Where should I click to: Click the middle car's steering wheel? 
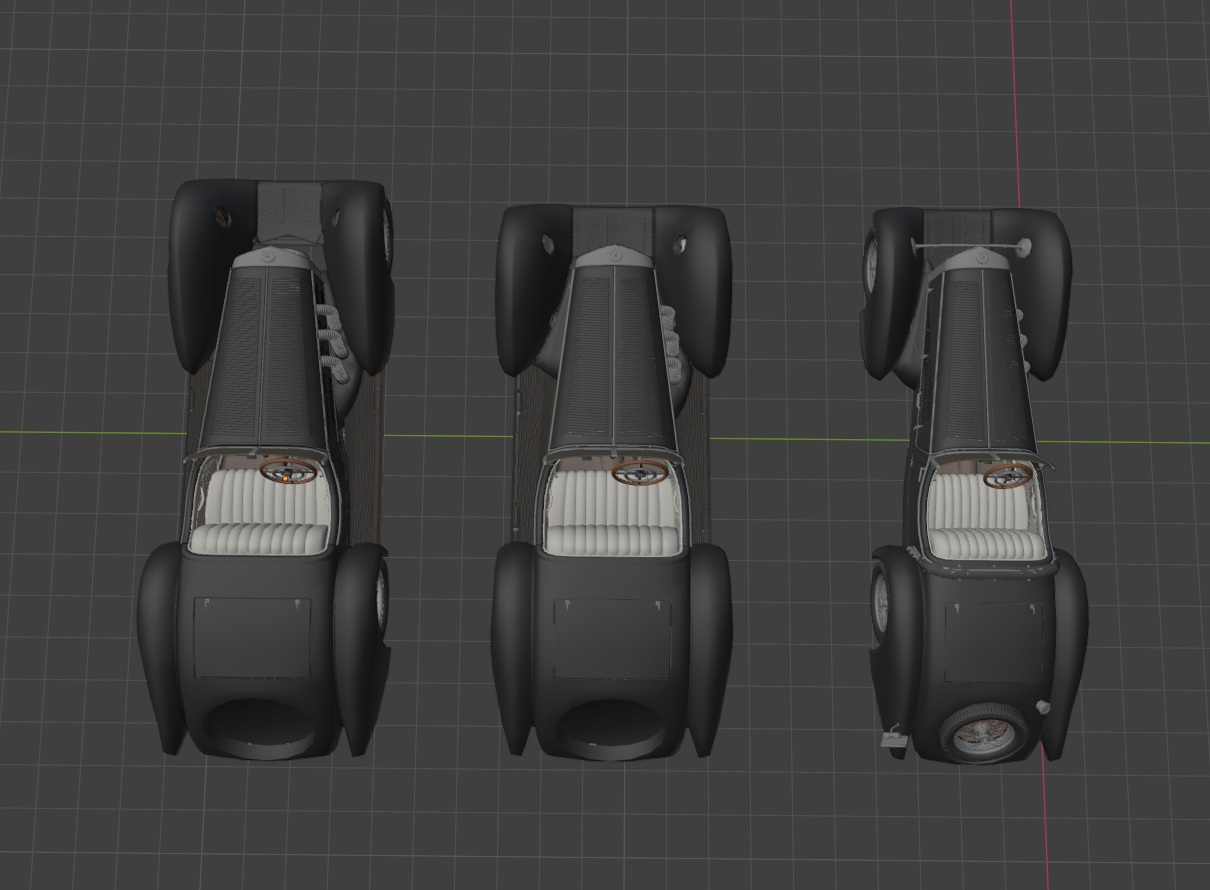coord(641,471)
